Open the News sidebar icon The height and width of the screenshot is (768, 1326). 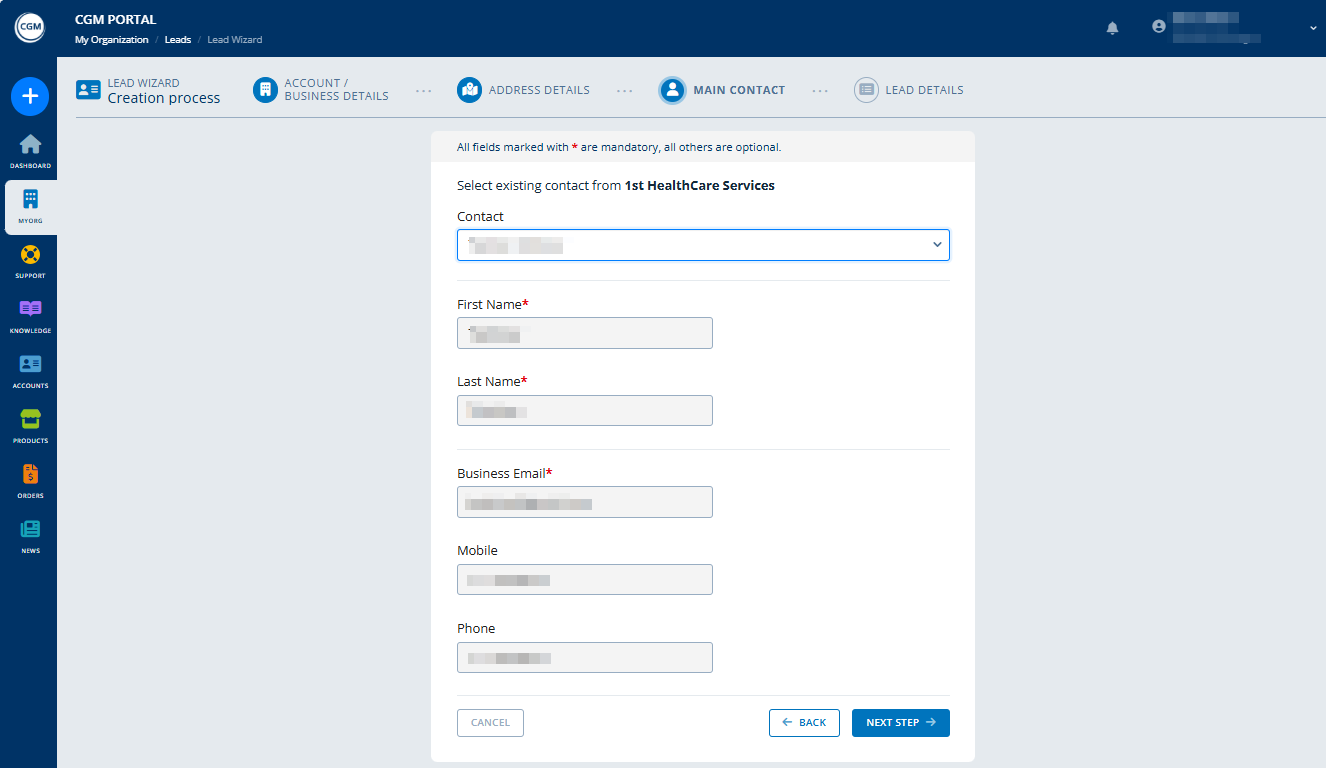click(30, 531)
